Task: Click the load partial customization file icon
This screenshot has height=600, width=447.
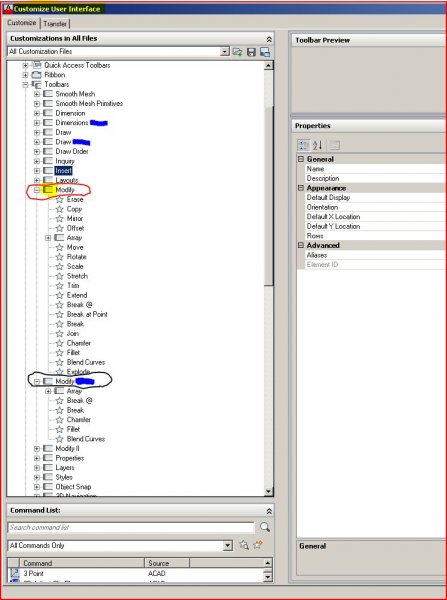Action: 237,52
